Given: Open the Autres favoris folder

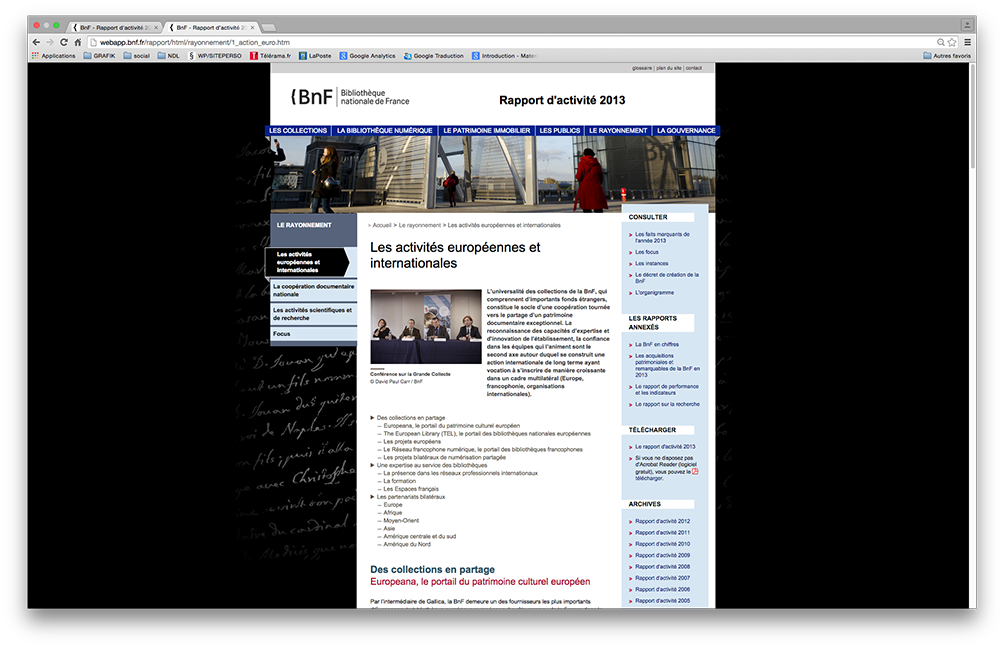Looking at the screenshot, I should click(947, 56).
